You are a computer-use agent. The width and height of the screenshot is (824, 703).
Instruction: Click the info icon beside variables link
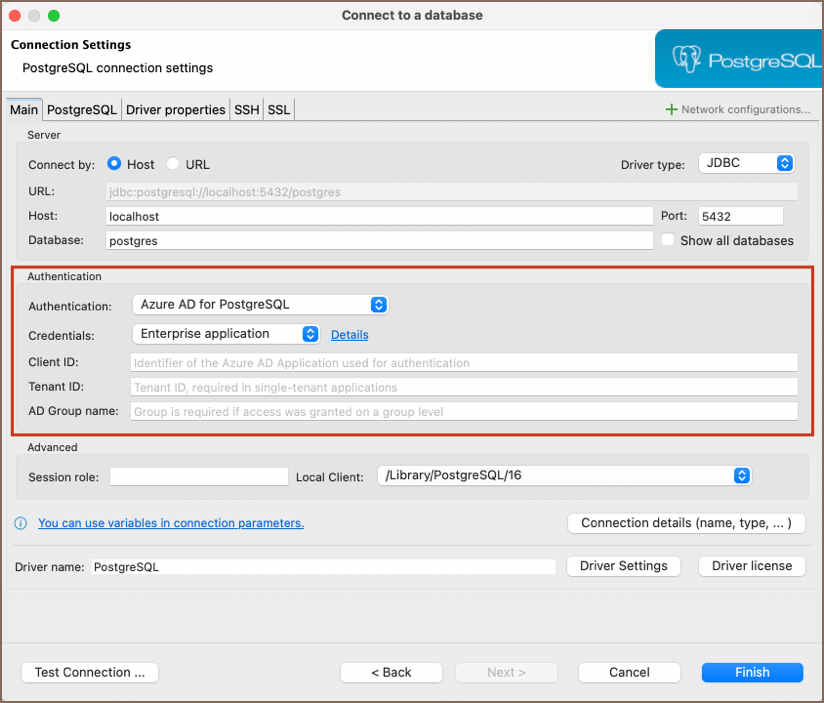point(21,523)
